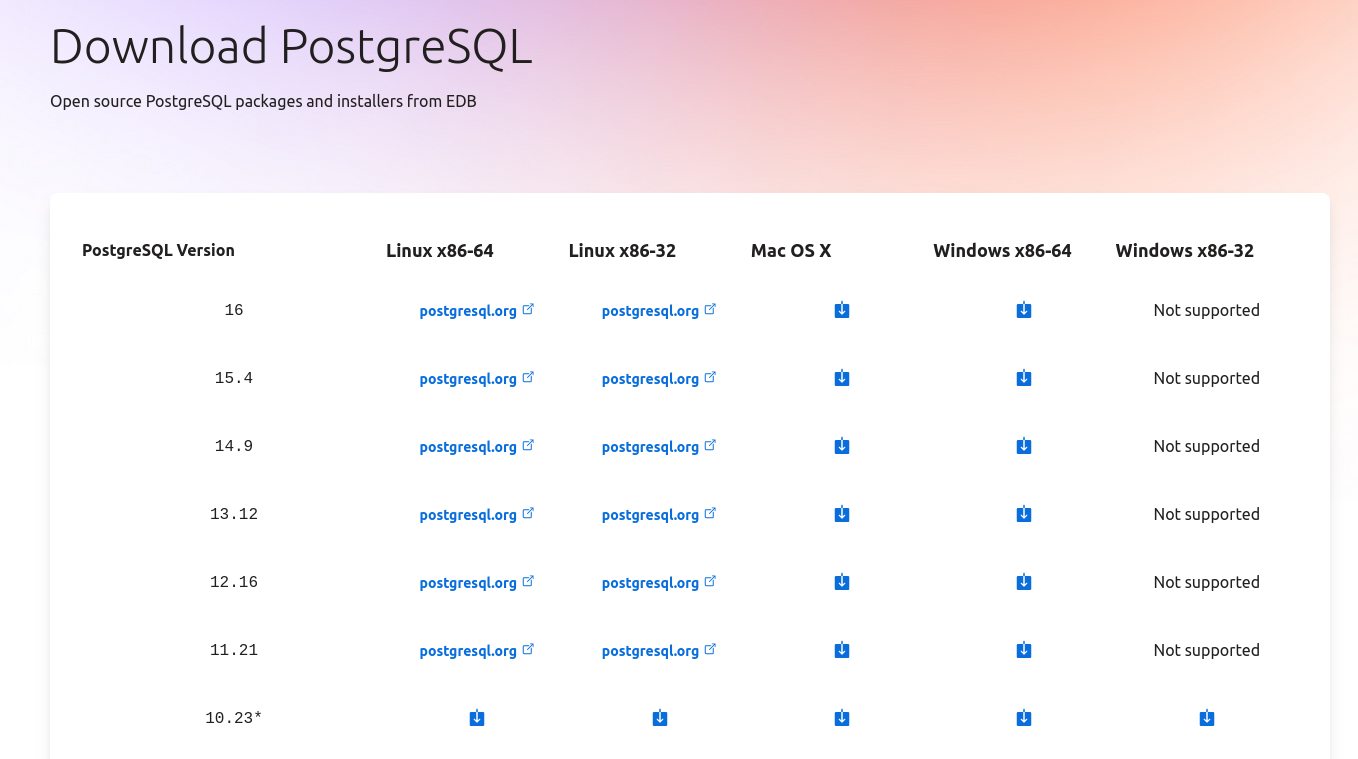Image resolution: width=1358 pixels, height=759 pixels.
Task: Click version number 12.16 in the table
Action: [234, 582]
